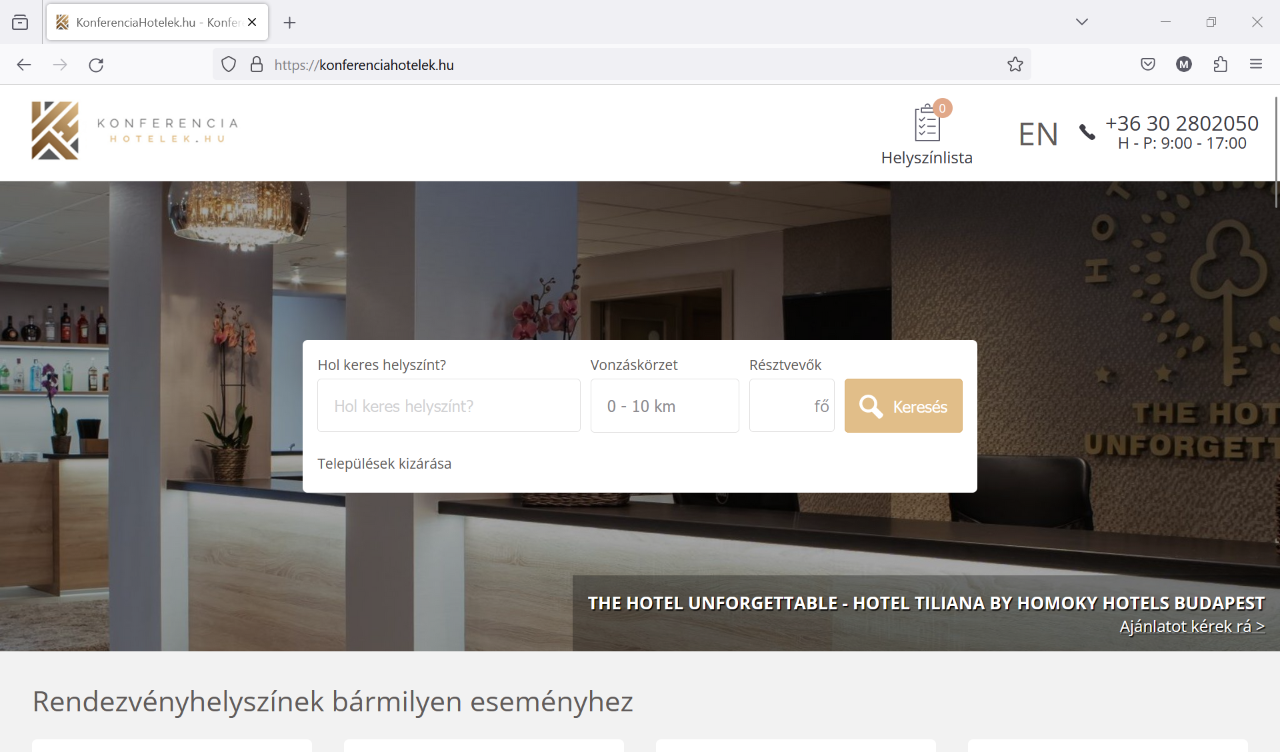
Task: Click the Helyszínlista counter badge showing 0
Action: [x=942, y=108]
